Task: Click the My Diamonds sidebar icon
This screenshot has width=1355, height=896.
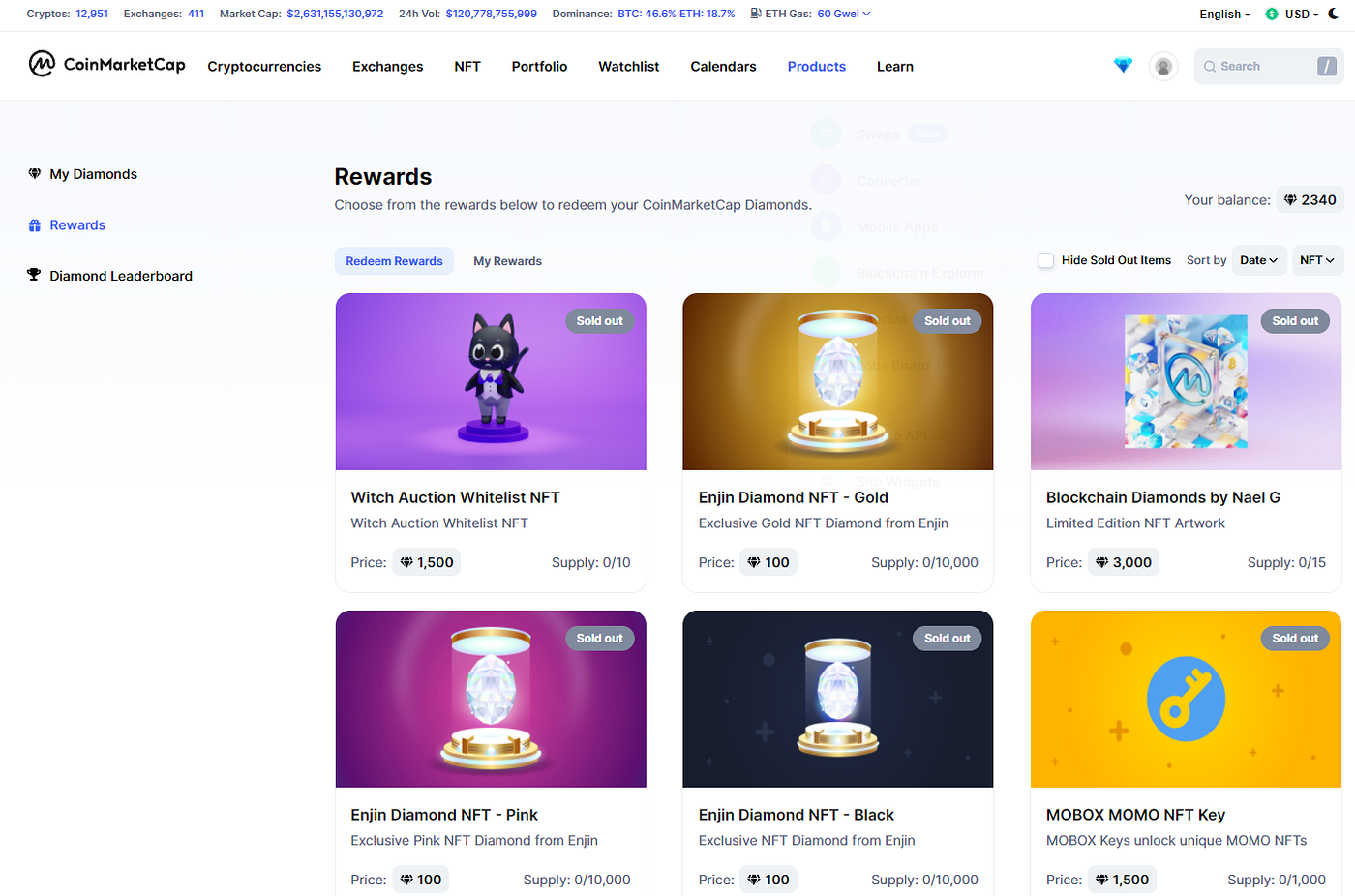Action: [35, 174]
